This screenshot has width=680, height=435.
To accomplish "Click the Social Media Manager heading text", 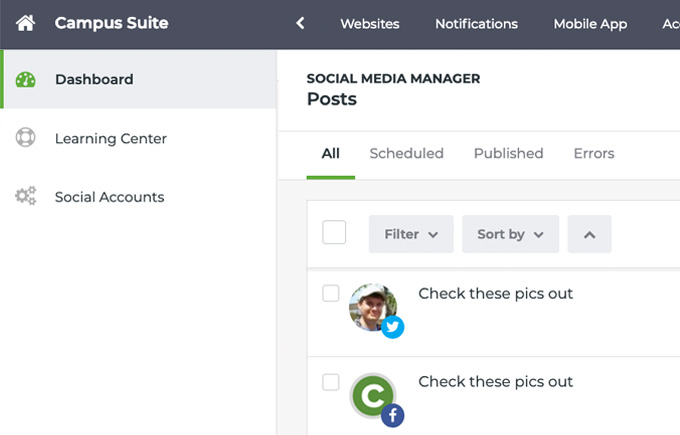I will pyautogui.click(x=393, y=78).
